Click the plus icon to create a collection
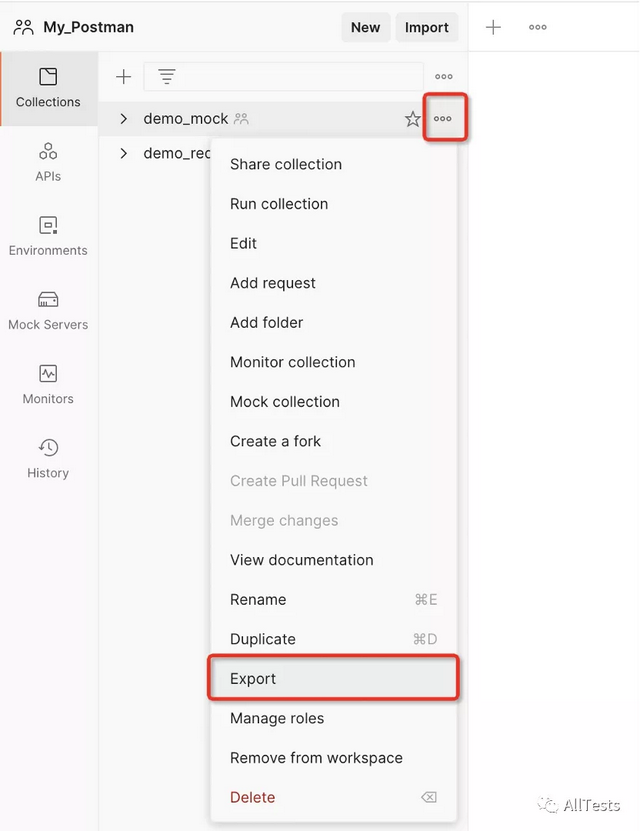The width and height of the screenshot is (640, 831). 123,77
